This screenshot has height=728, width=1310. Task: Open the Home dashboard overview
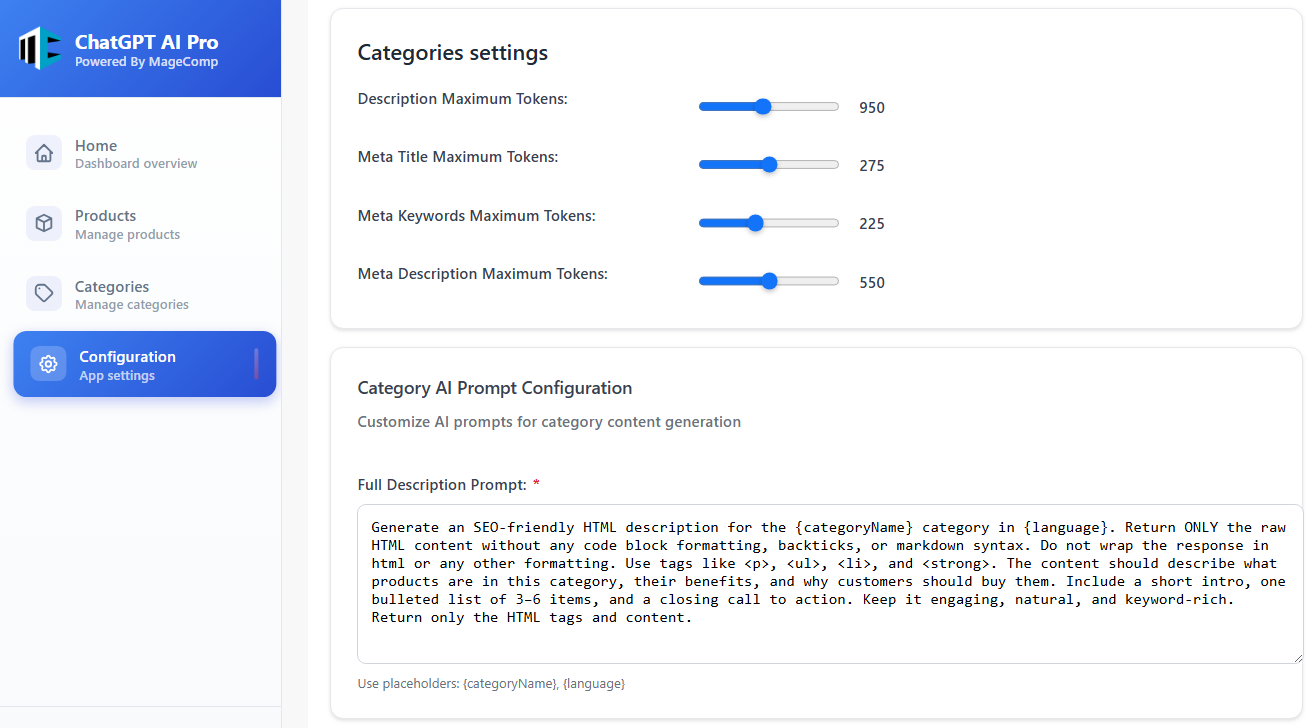[x=135, y=154]
